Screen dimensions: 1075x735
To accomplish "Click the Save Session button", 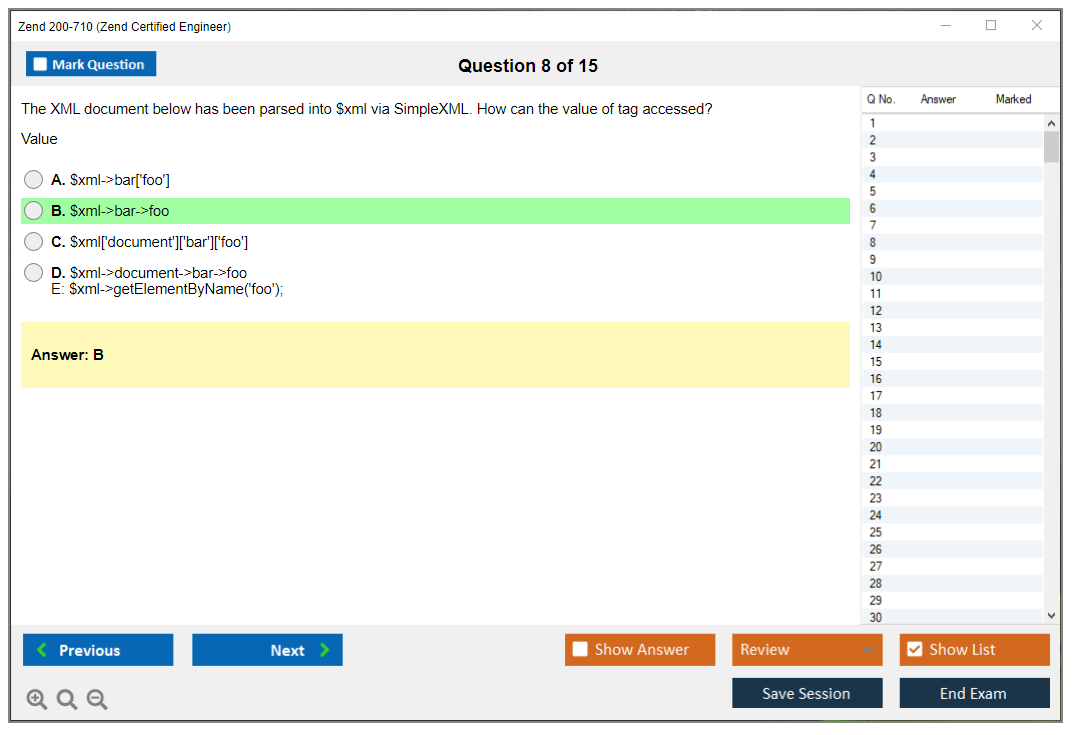I will 807,693.
